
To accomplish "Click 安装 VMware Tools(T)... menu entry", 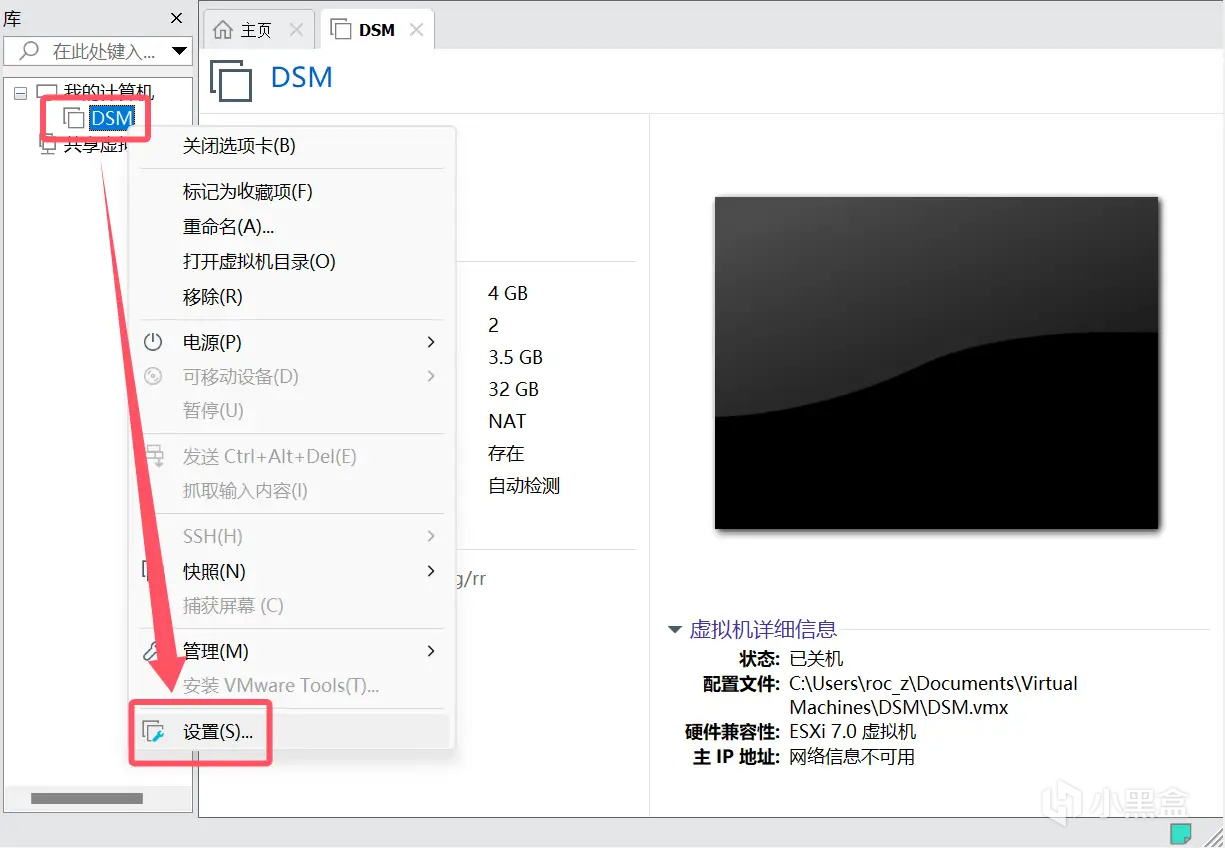I will [x=292, y=685].
